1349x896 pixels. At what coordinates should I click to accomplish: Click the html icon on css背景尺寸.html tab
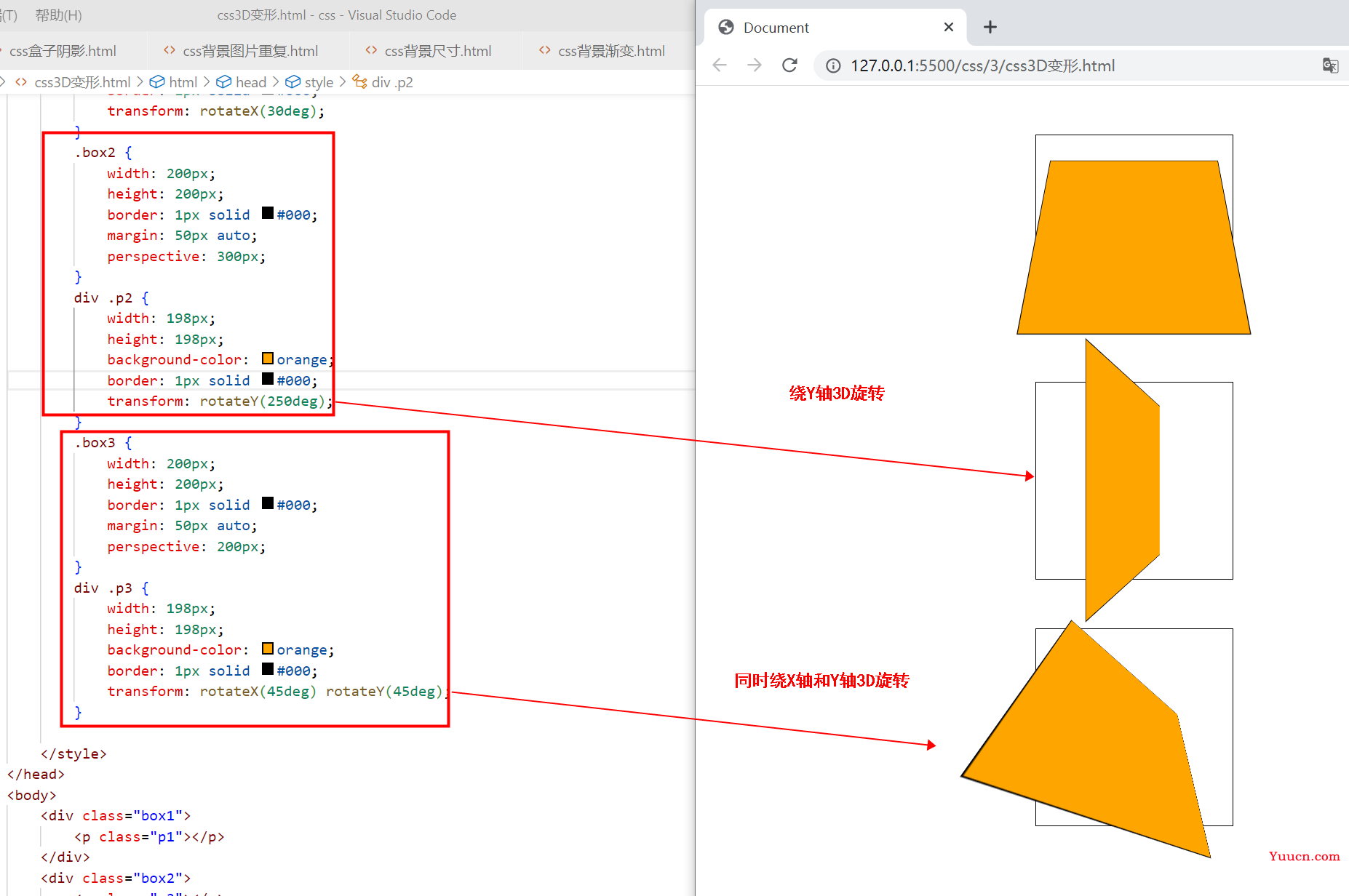371,50
